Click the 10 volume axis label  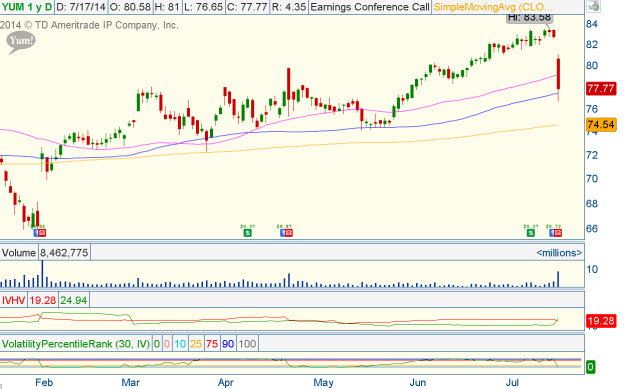pyautogui.click(x=592, y=269)
